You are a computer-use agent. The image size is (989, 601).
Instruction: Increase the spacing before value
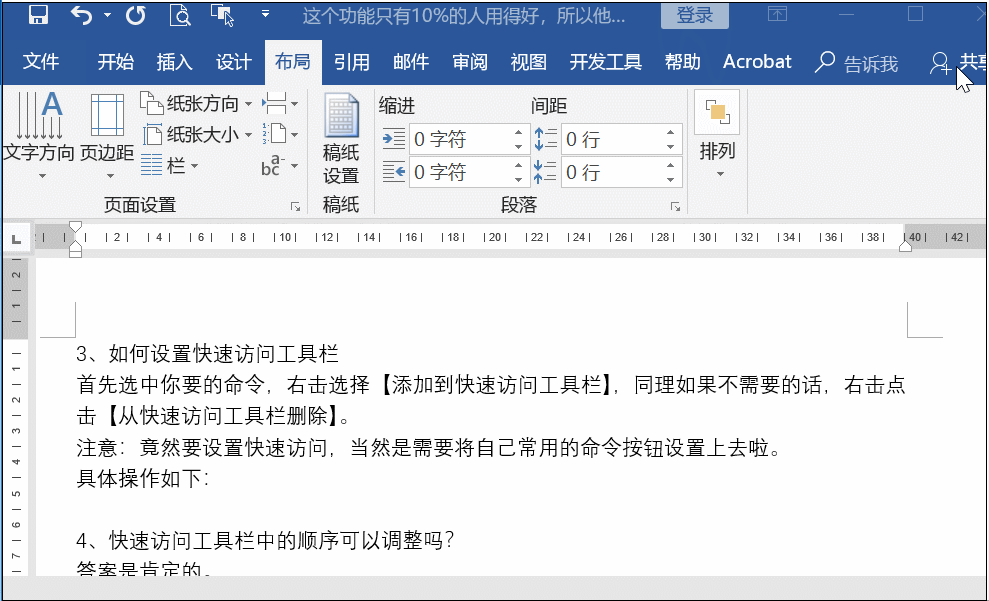[670, 132]
